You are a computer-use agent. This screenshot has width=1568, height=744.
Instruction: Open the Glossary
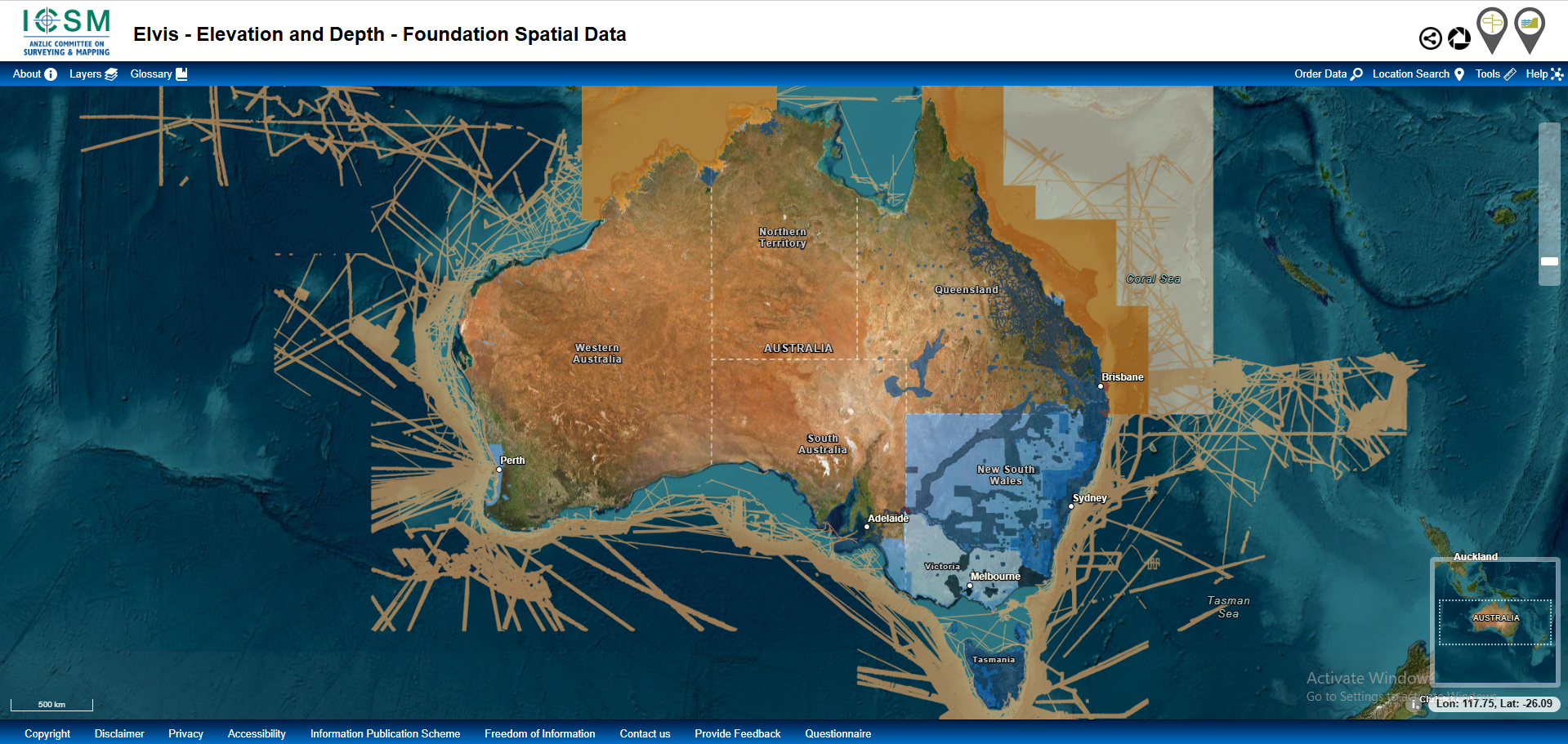(159, 74)
